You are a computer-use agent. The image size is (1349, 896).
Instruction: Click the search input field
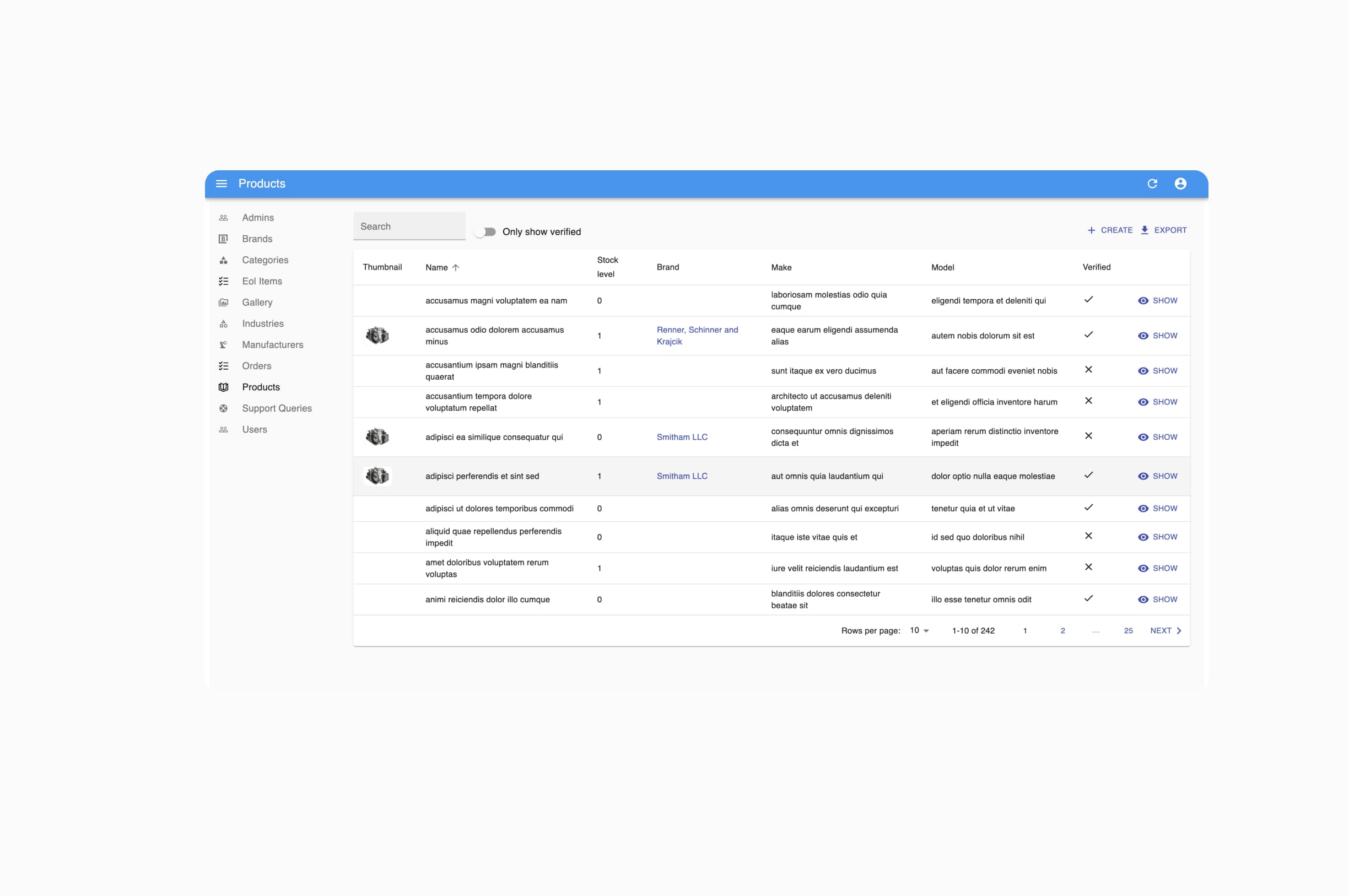point(410,226)
